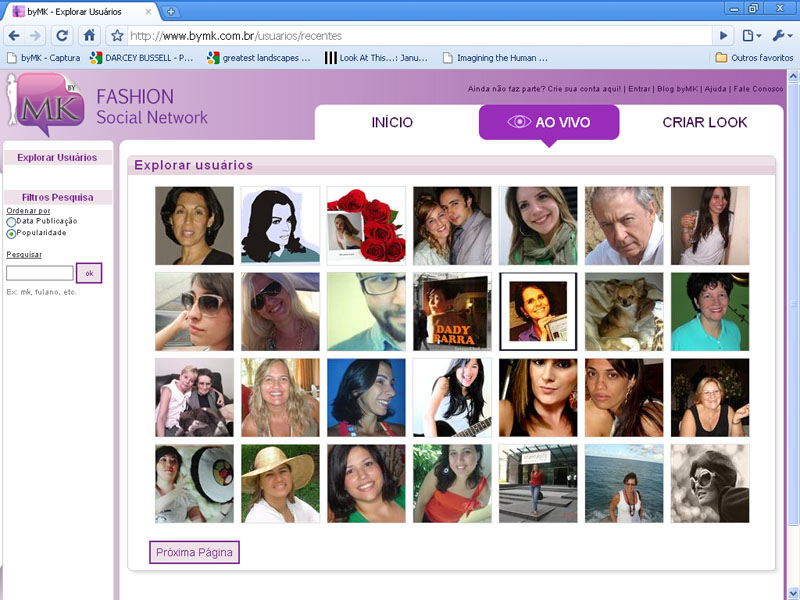Viewport: 800px width, 600px height.
Task: Switch to the INÍCIO tab
Action: click(392, 123)
